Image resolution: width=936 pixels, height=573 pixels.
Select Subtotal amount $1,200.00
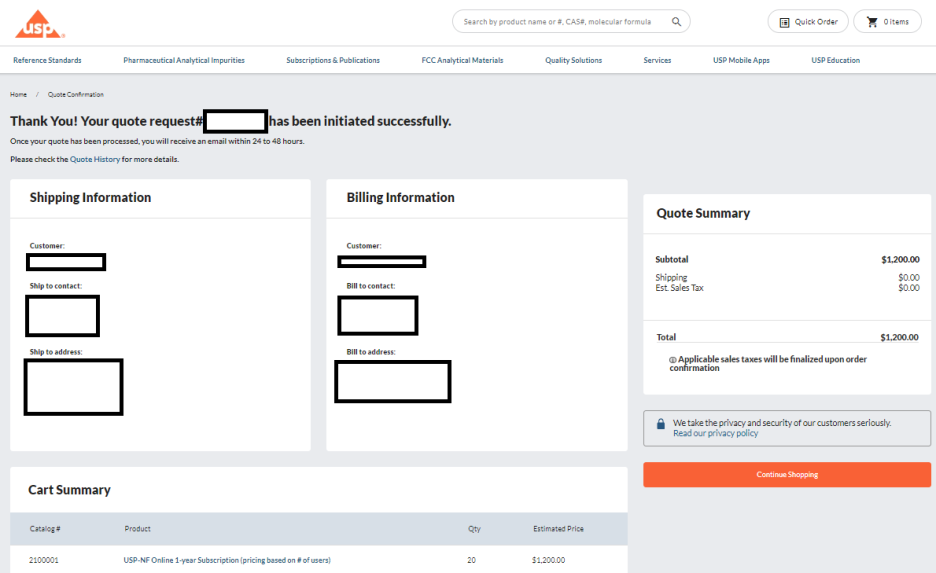[900, 260]
